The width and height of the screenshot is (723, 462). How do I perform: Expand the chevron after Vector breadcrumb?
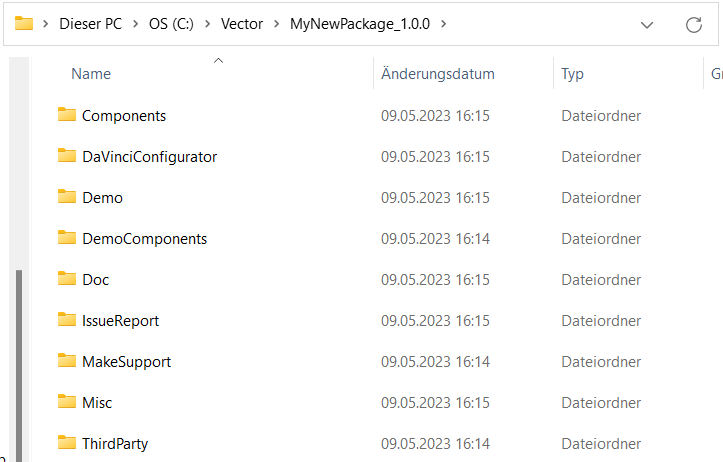point(277,24)
